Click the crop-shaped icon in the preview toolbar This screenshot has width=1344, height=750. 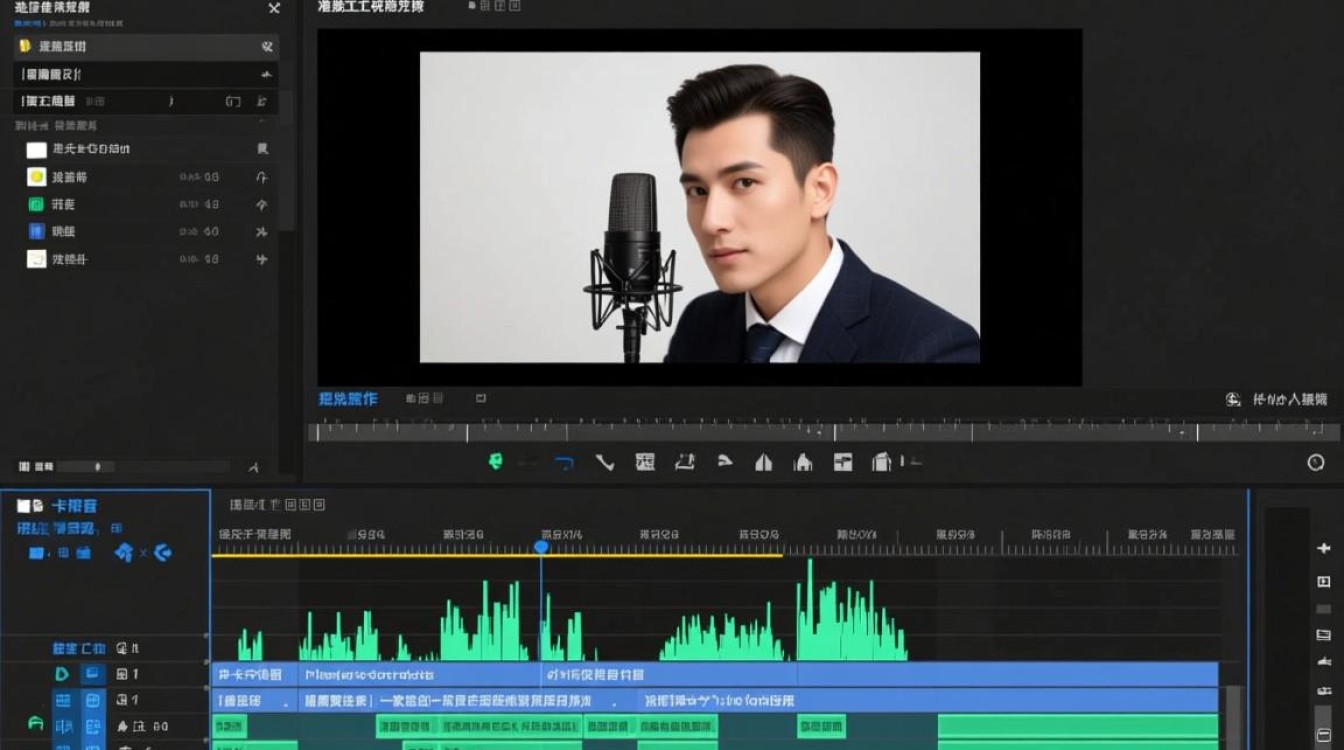pos(685,462)
